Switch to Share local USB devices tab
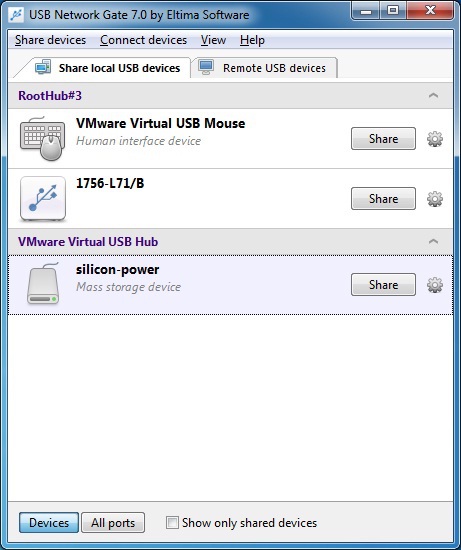The height and width of the screenshot is (550, 461). (x=107, y=68)
